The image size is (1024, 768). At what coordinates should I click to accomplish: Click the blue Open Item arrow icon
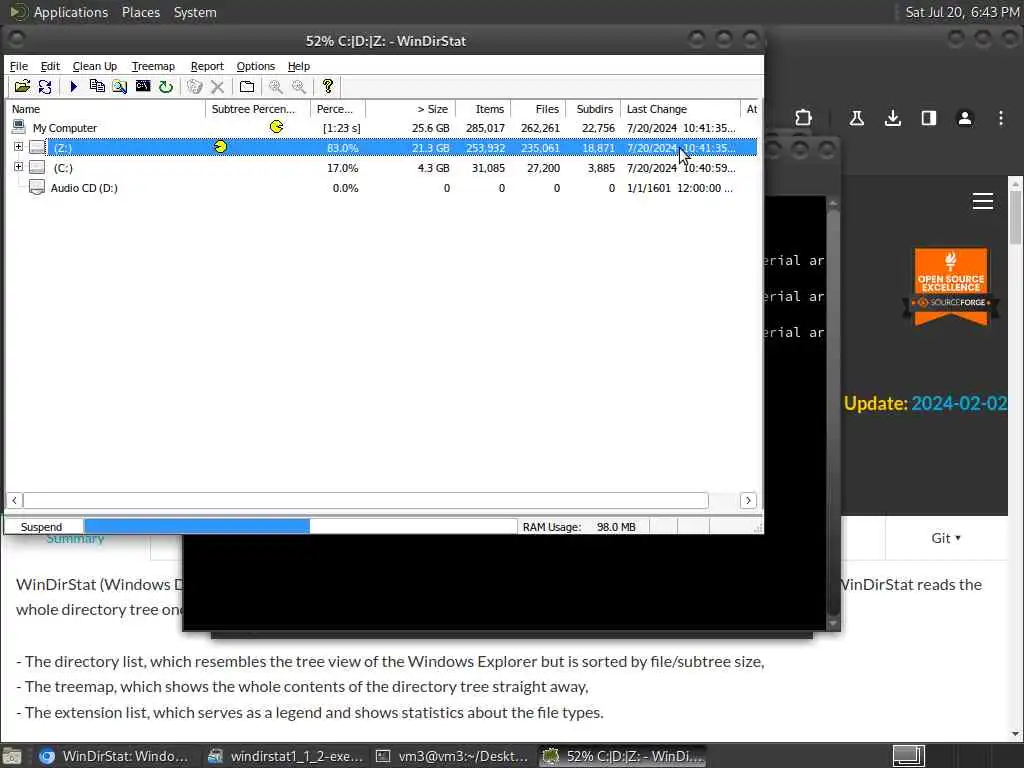(x=73, y=86)
